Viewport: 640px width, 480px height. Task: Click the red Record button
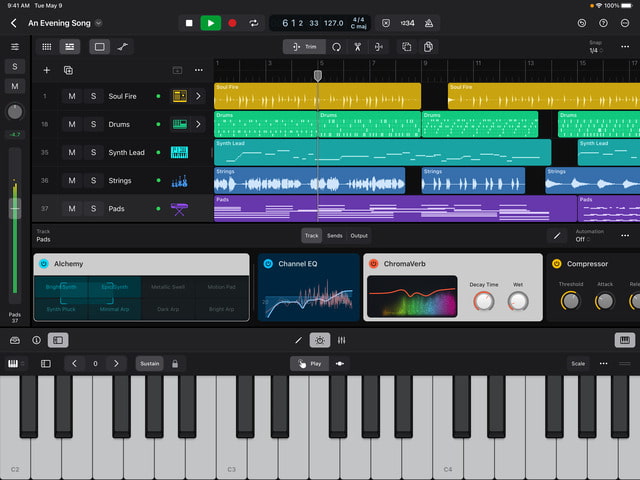pos(232,23)
